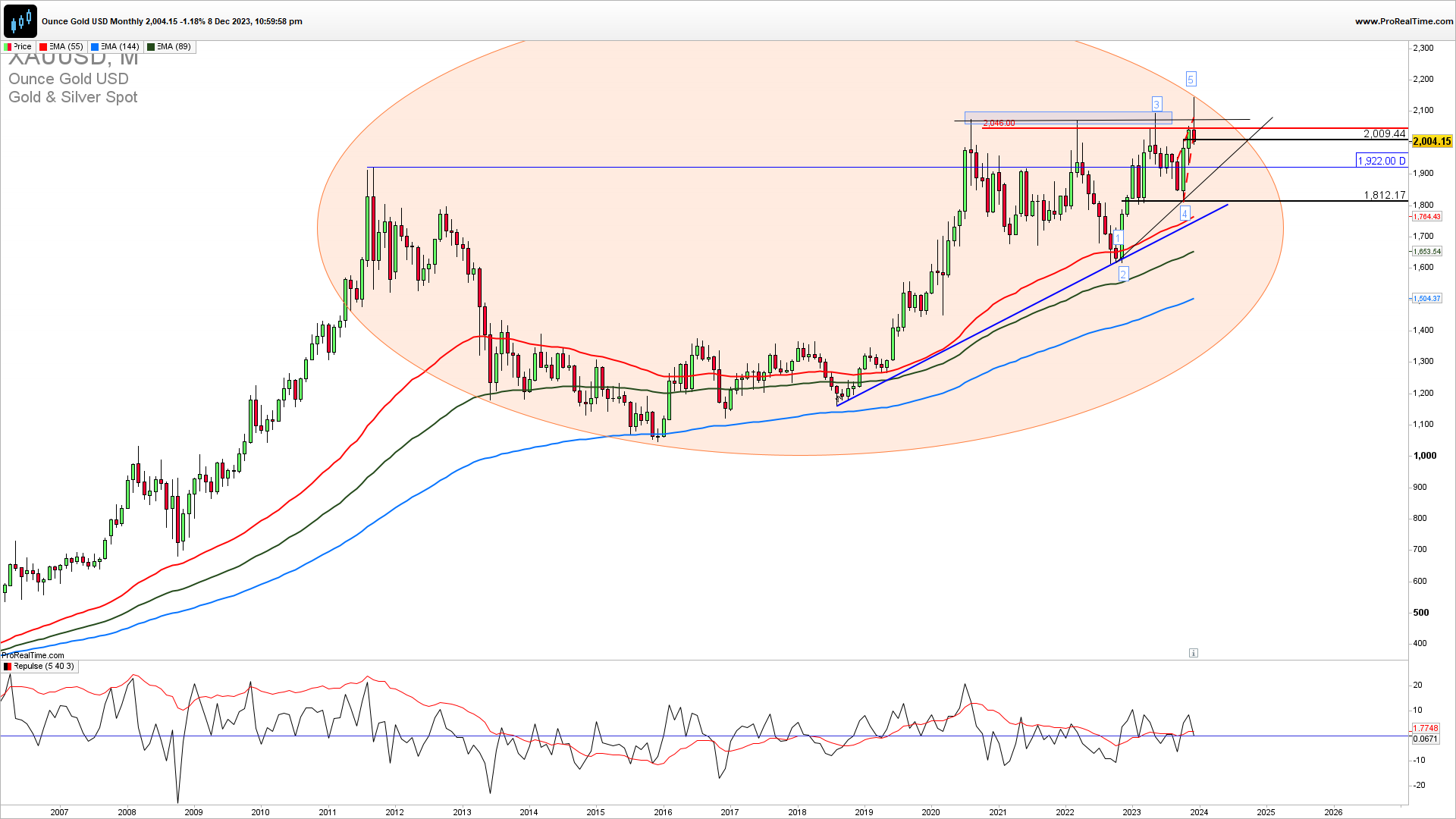Click the 20 level on Repulse axis
The width and height of the screenshot is (1456, 819).
click(x=1418, y=686)
